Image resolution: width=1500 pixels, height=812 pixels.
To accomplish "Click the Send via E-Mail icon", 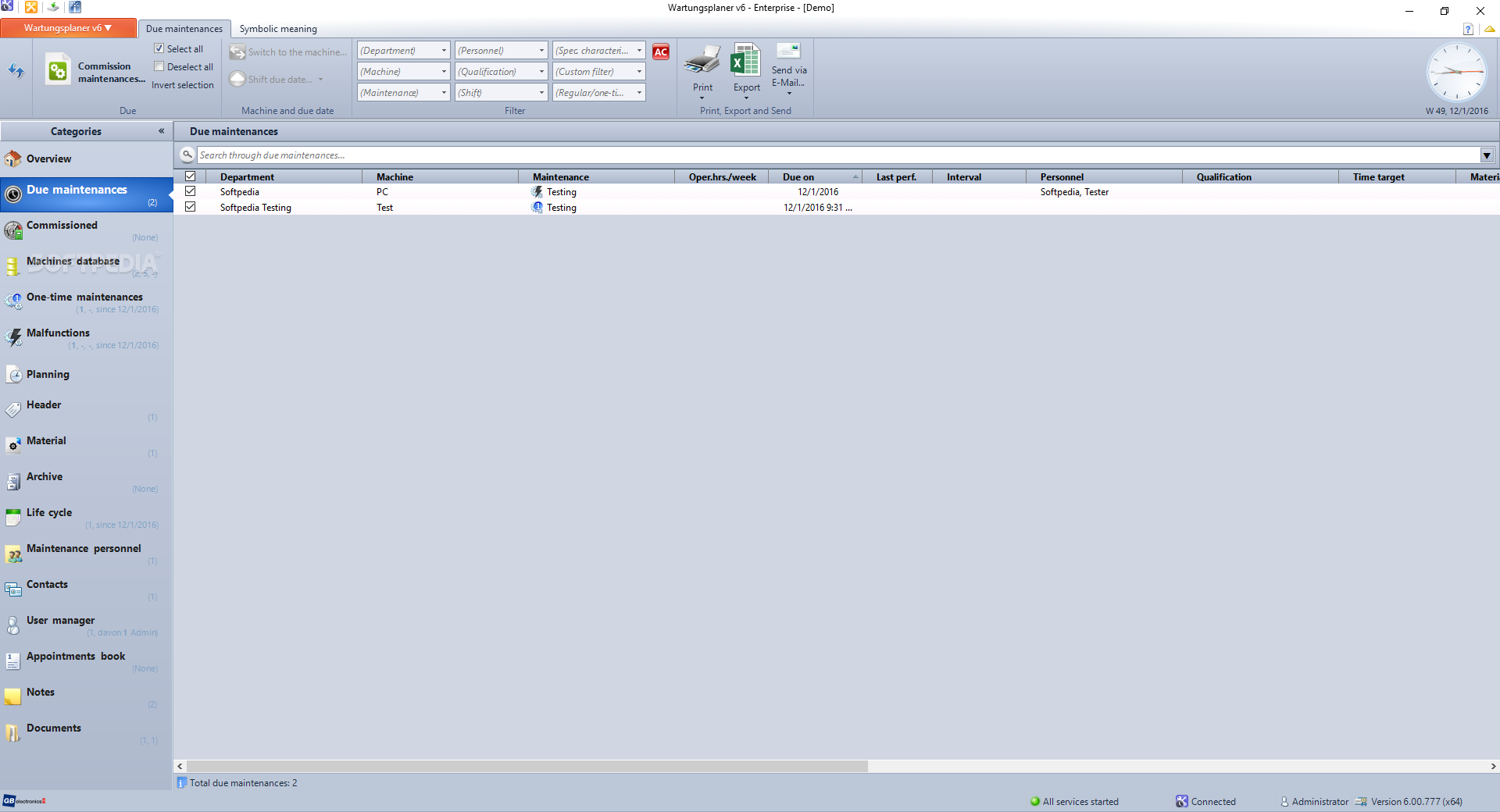I will [789, 52].
